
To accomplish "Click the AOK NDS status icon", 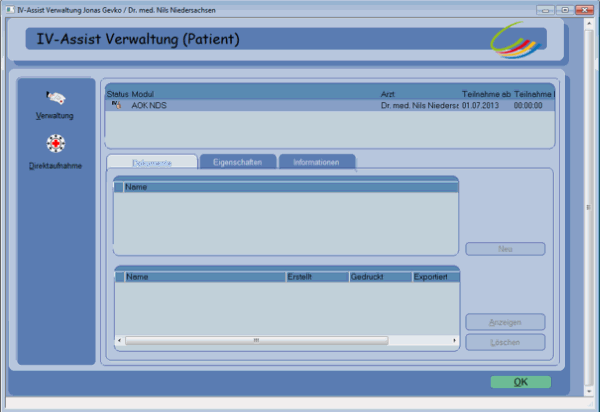I will click(x=115, y=104).
